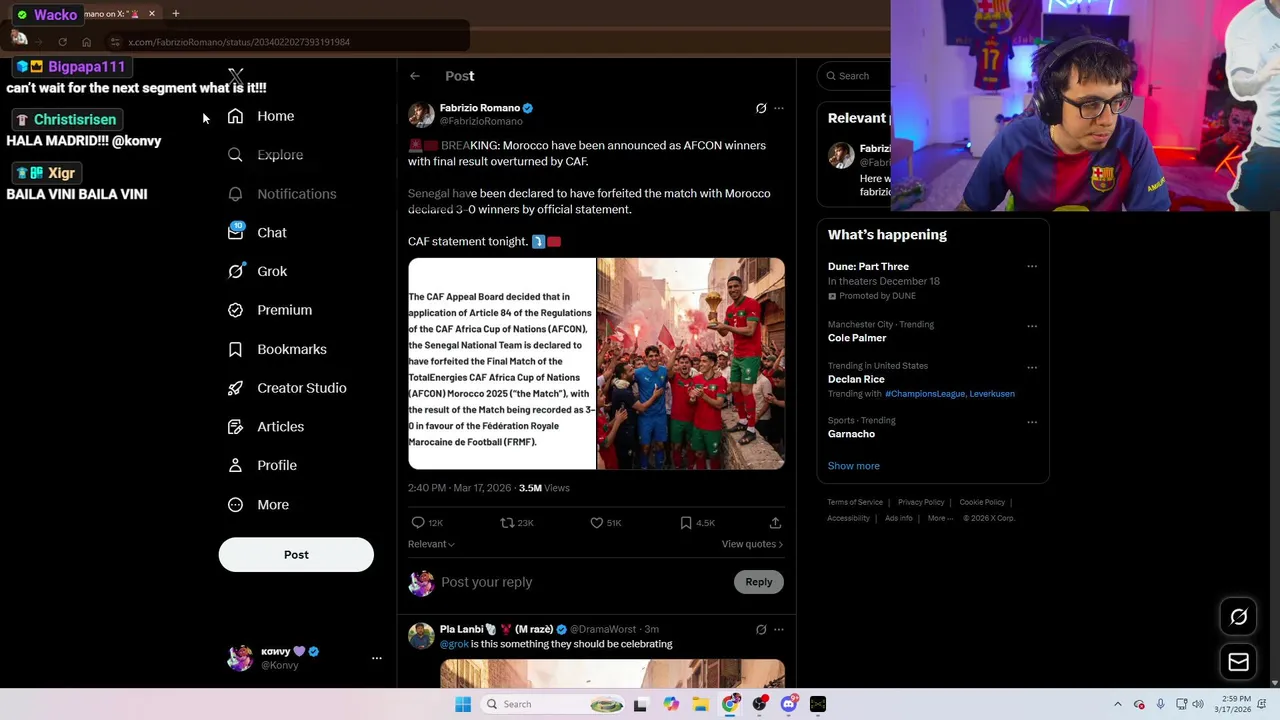Bookmark the post with 4.5K

686,523
